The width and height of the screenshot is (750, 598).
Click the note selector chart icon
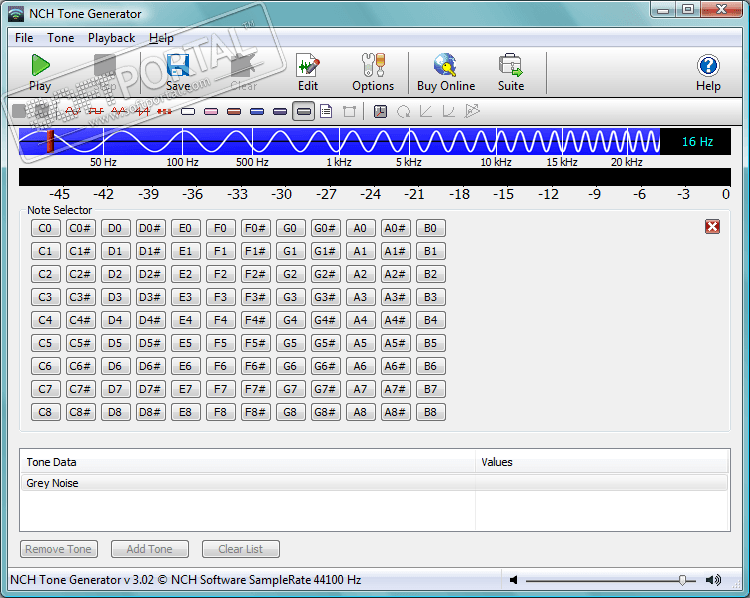click(x=380, y=111)
